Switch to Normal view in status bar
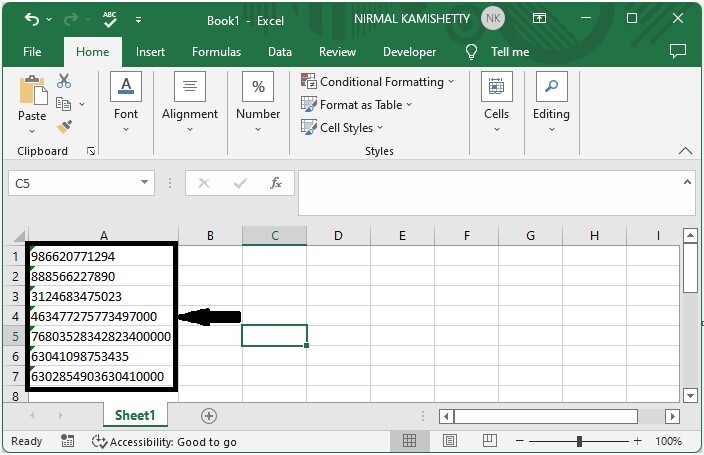 pos(410,441)
